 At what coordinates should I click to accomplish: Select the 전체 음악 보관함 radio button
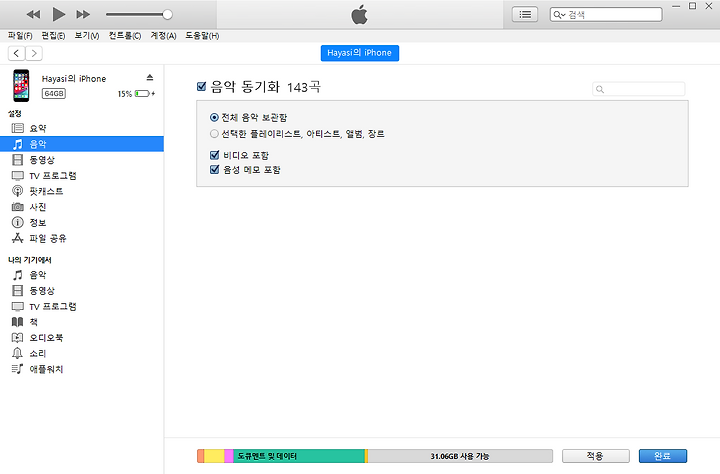[214, 118]
